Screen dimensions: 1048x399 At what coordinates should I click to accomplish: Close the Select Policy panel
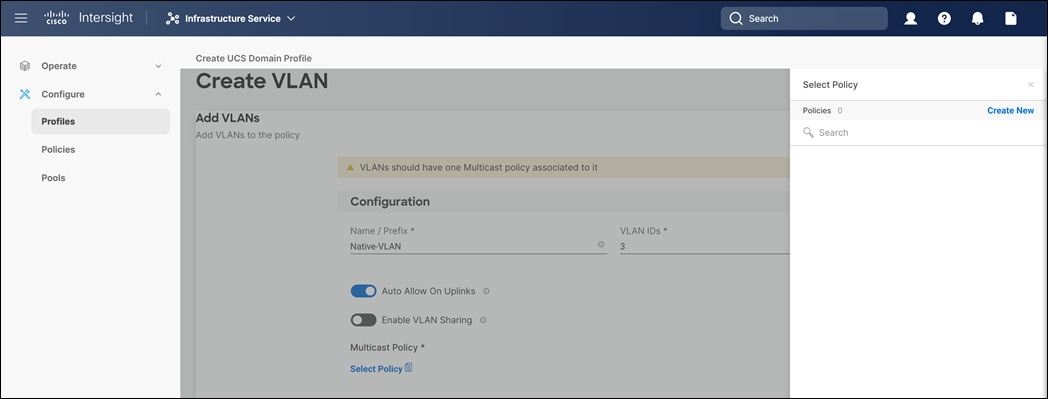(x=1031, y=85)
